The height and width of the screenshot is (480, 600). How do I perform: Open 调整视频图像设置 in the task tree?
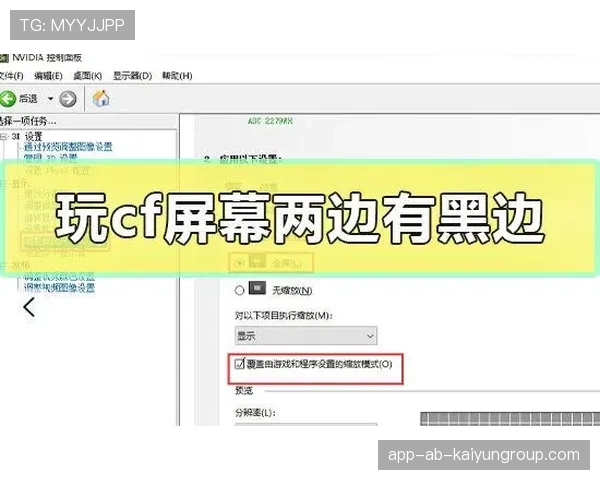(x=59, y=287)
